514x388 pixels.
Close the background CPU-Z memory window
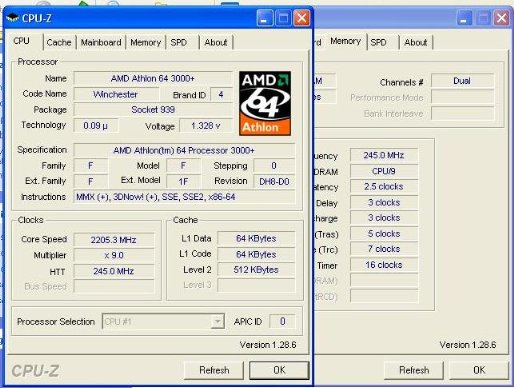pyautogui.click(x=502, y=18)
